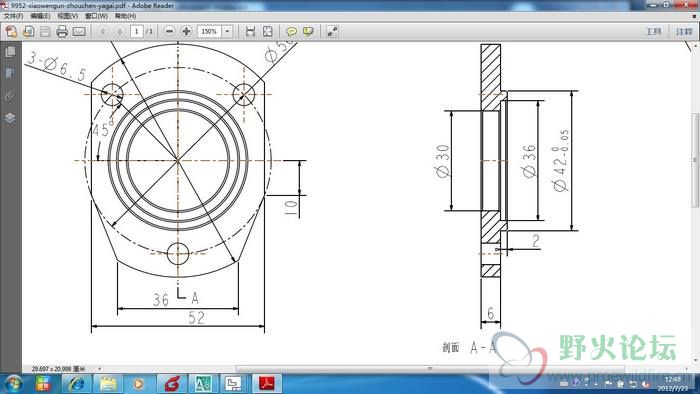Click the page number input field
Screen dimensions: 700x394
tap(137, 31)
